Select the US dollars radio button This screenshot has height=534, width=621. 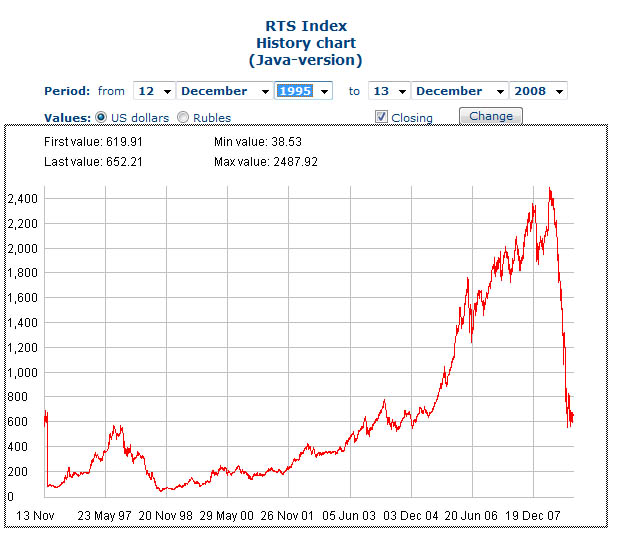pyautogui.click(x=101, y=117)
